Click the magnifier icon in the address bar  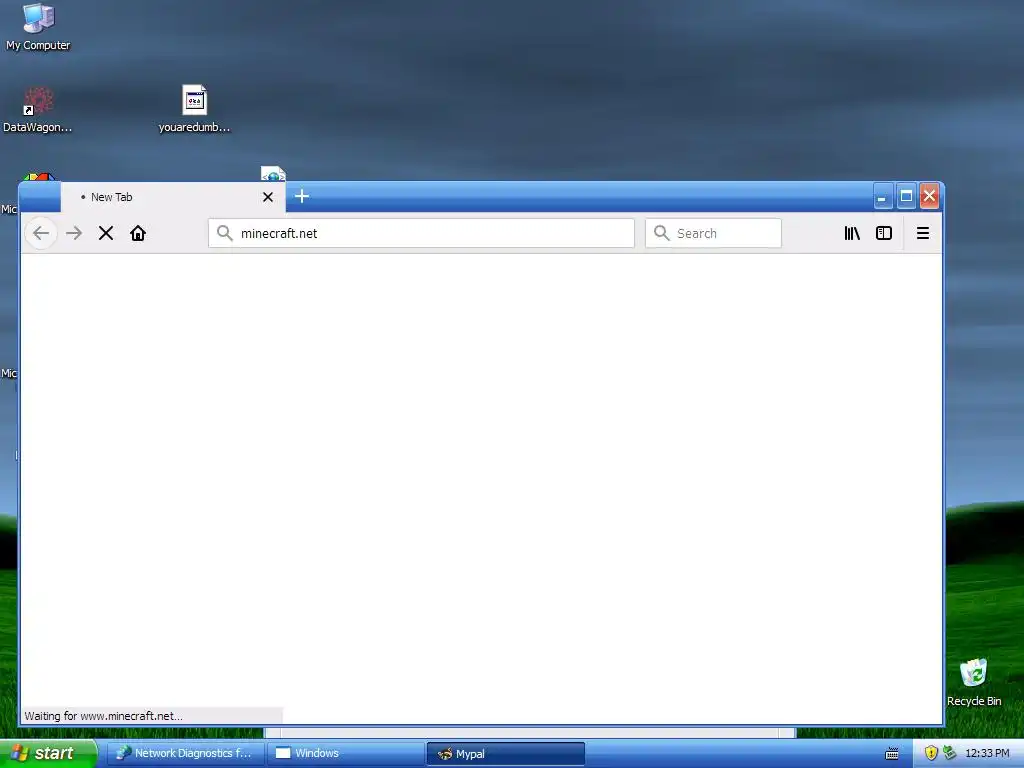point(225,233)
